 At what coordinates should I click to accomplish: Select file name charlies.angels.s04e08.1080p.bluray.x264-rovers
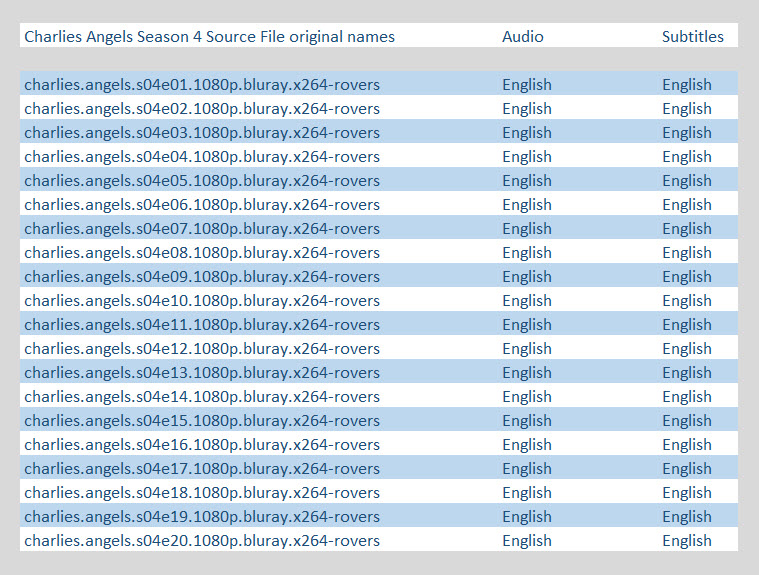click(x=202, y=253)
